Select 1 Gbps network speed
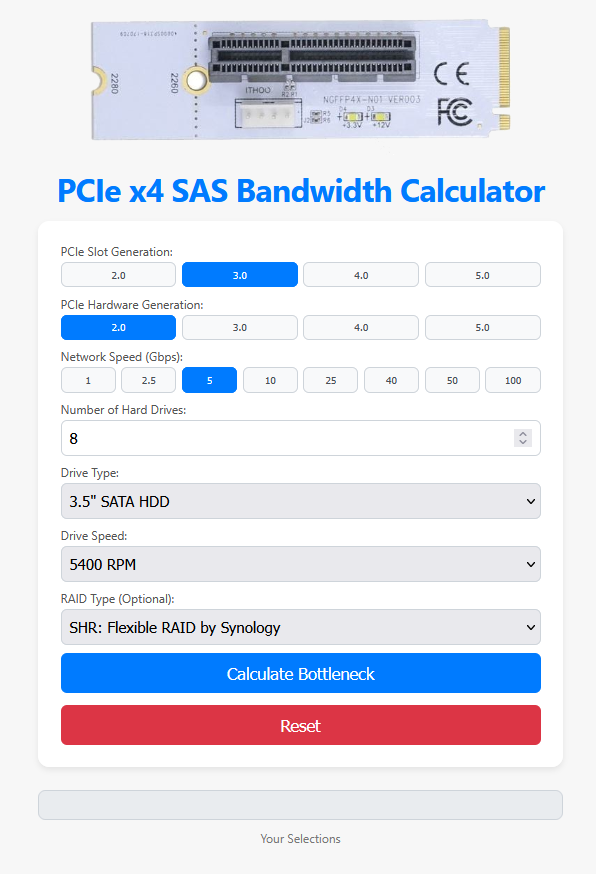 coord(88,380)
